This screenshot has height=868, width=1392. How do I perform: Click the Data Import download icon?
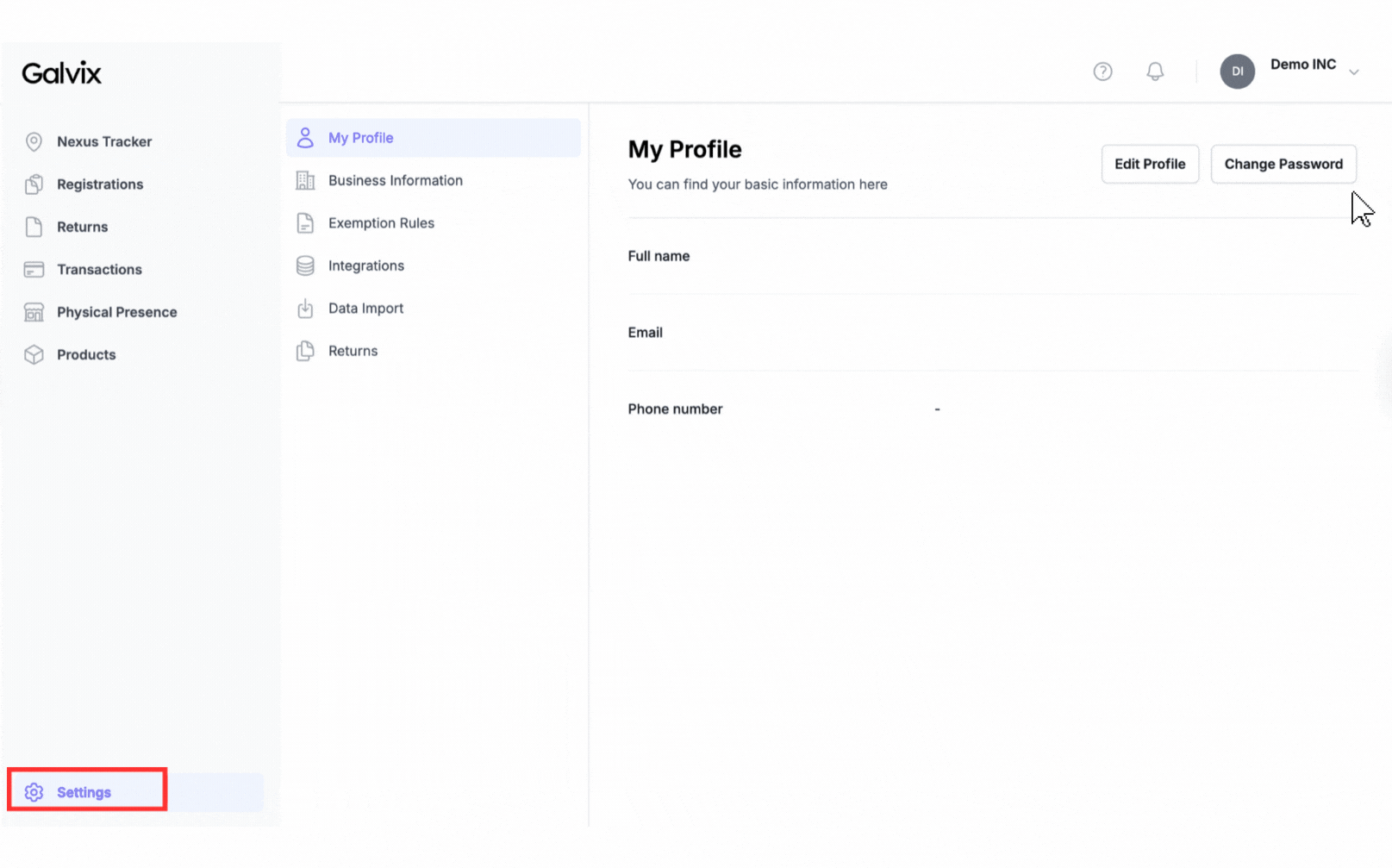click(x=305, y=309)
